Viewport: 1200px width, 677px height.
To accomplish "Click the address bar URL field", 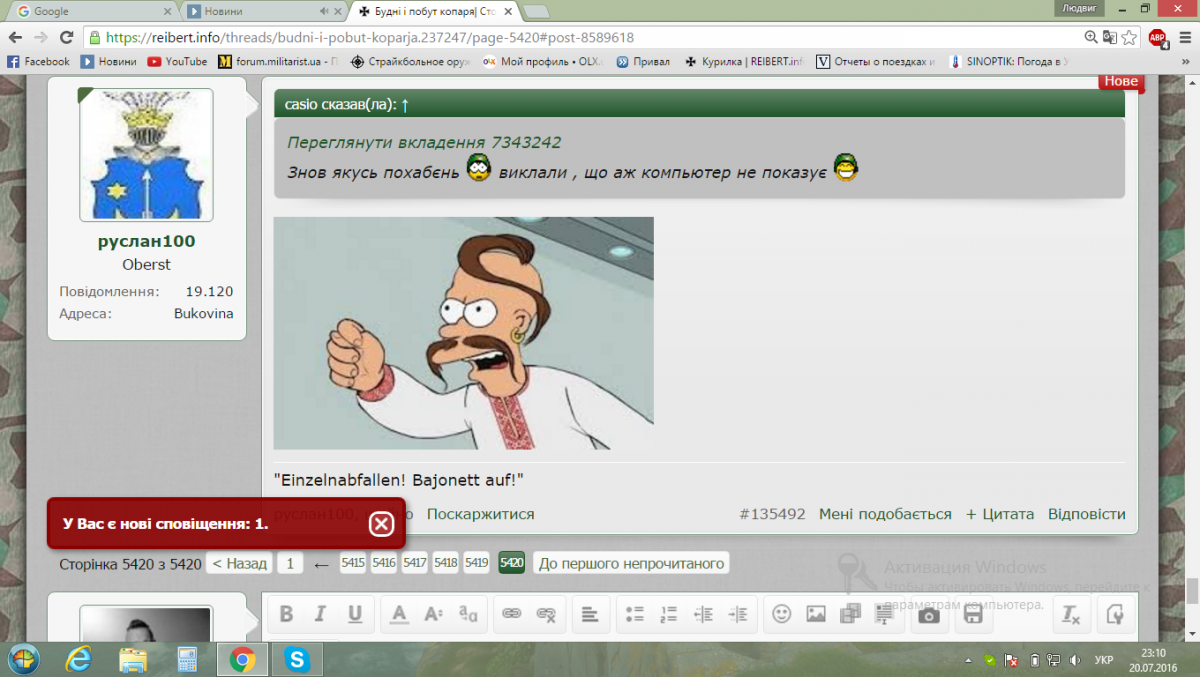I will [x=580, y=37].
